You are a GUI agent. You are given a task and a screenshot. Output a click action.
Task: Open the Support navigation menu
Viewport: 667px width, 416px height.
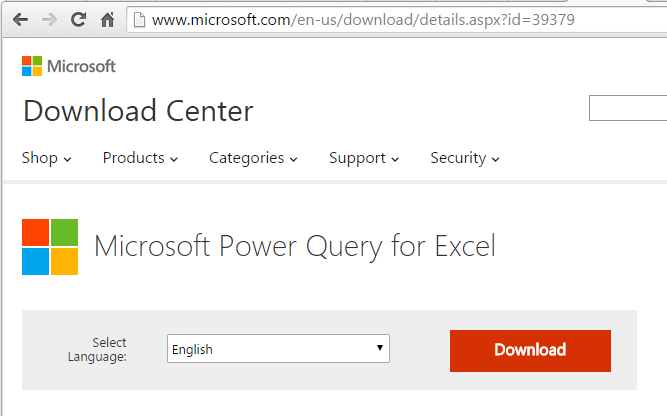pos(364,158)
